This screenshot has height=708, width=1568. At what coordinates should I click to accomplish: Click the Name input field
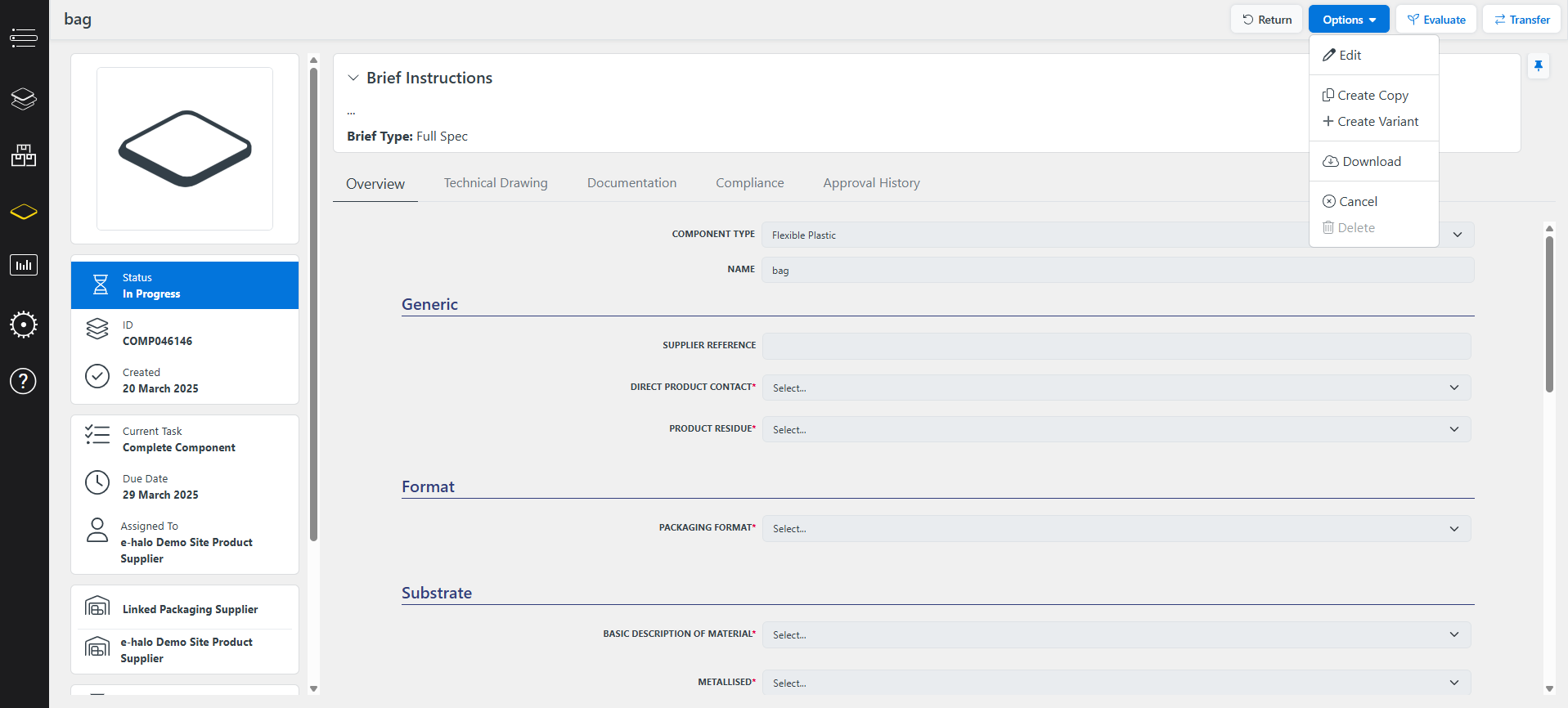coord(1117,270)
